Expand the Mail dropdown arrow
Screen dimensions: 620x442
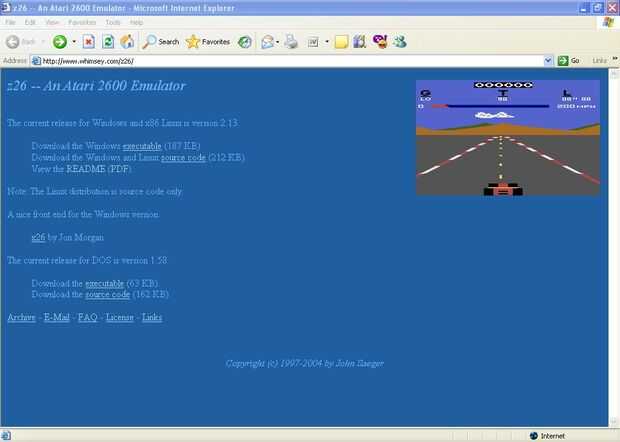[278, 42]
